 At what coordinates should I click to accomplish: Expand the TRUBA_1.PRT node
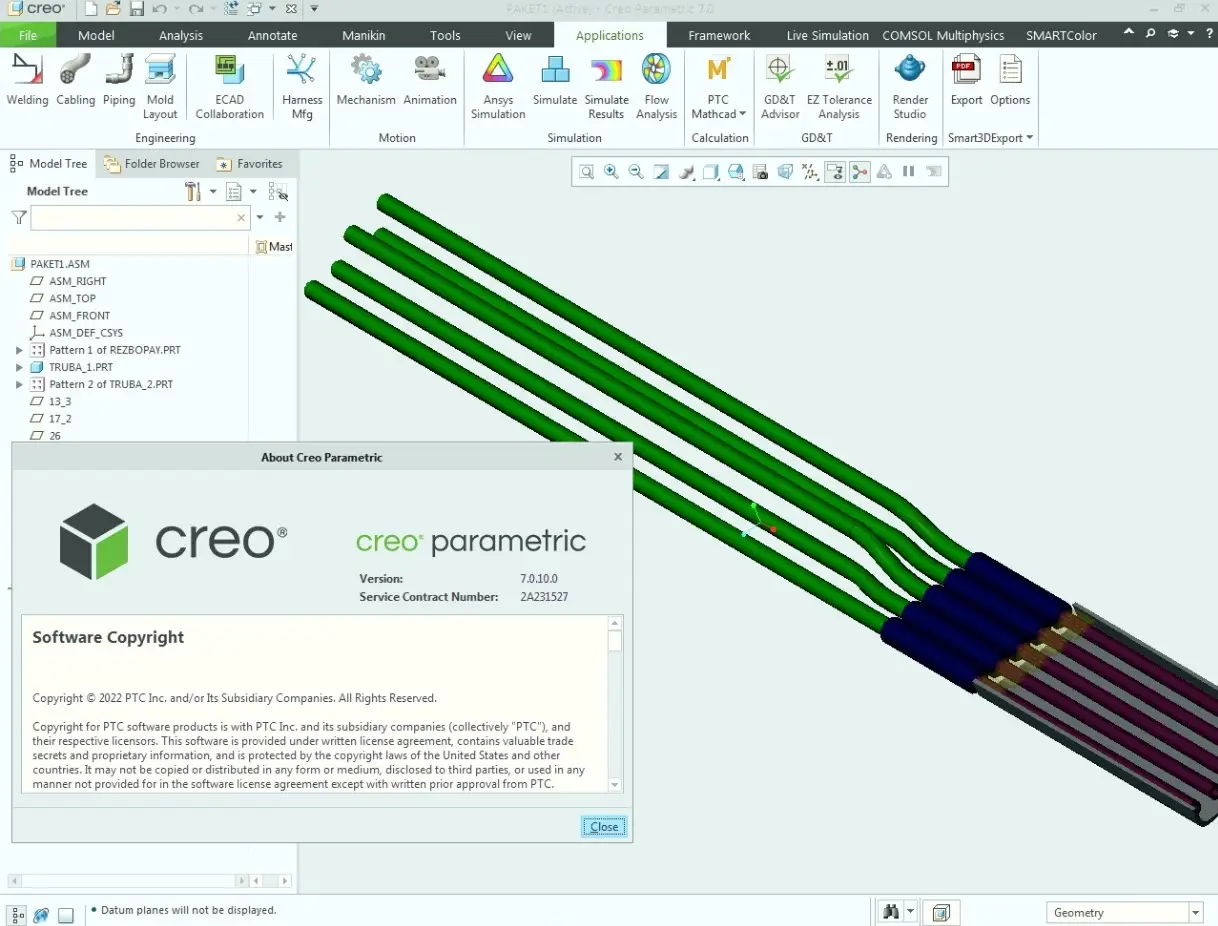click(19, 367)
